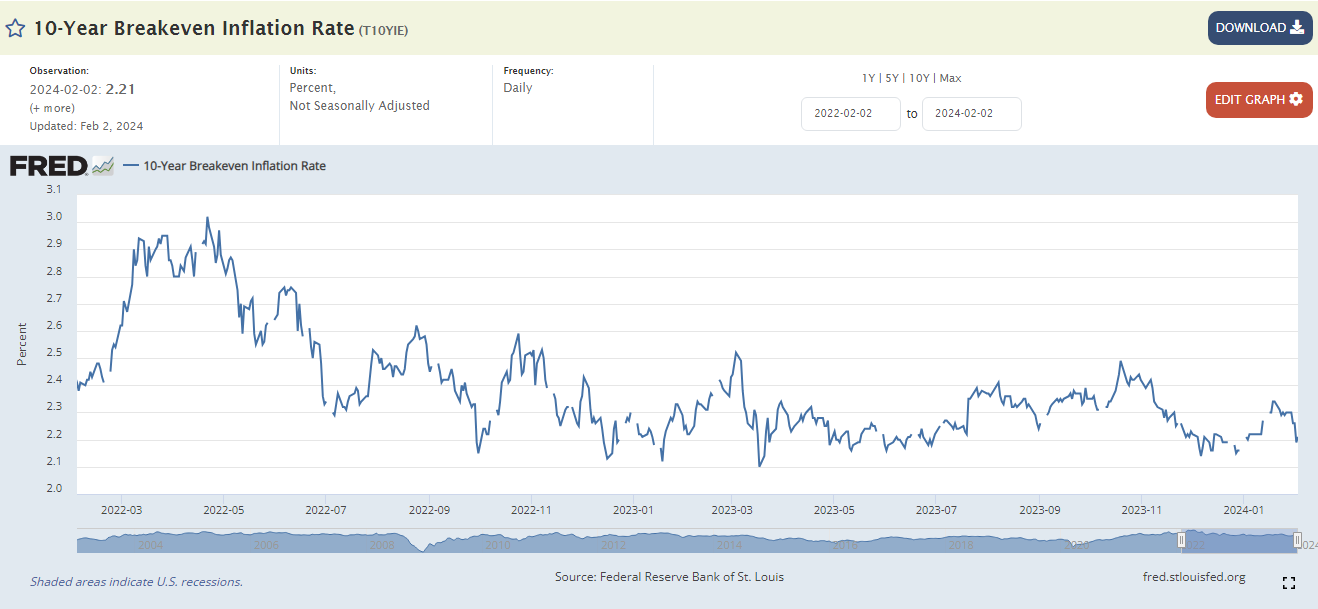Select the 1Y time range
The image size is (1318, 609).
coord(868,78)
